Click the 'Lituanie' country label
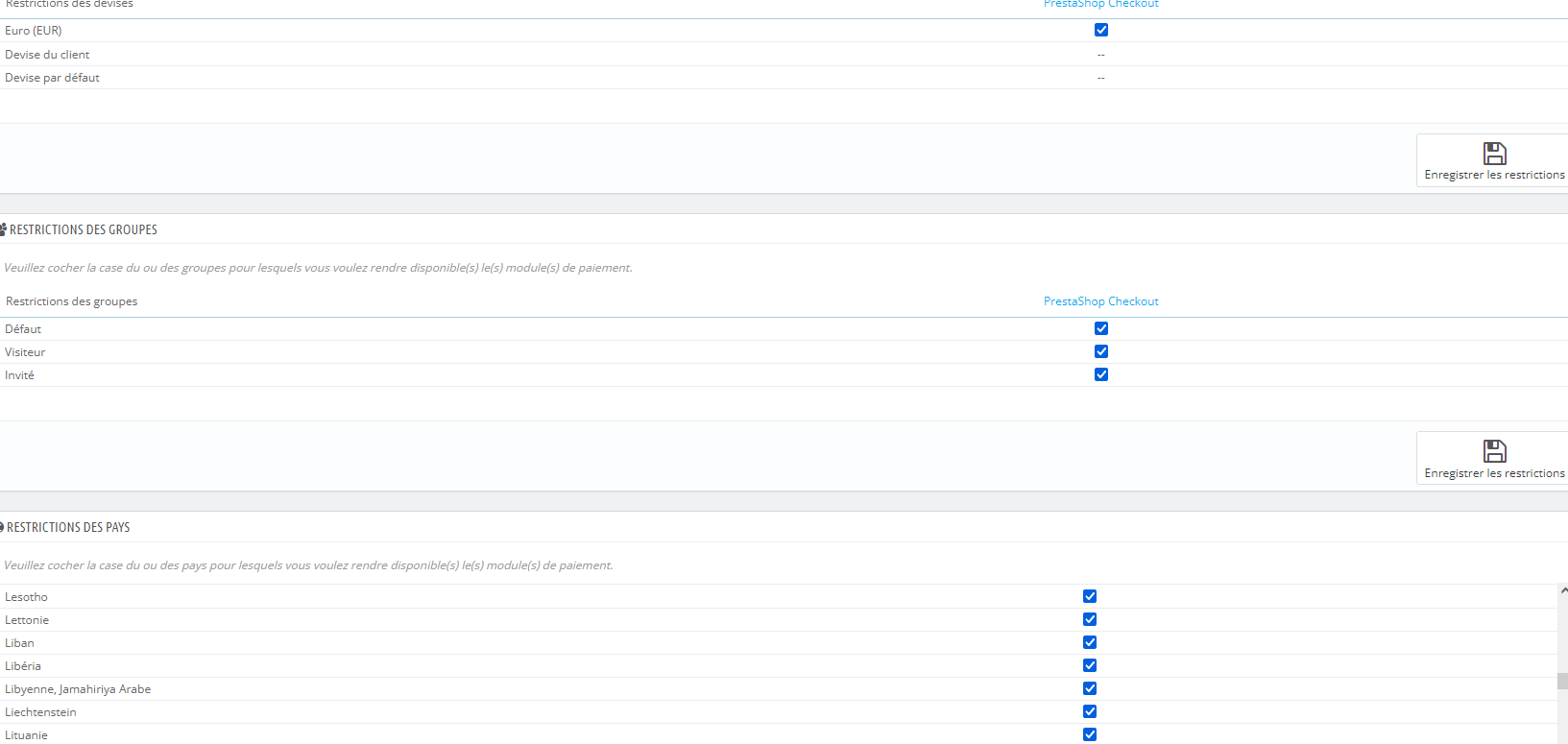1568x744 pixels. (x=26, y=735)
